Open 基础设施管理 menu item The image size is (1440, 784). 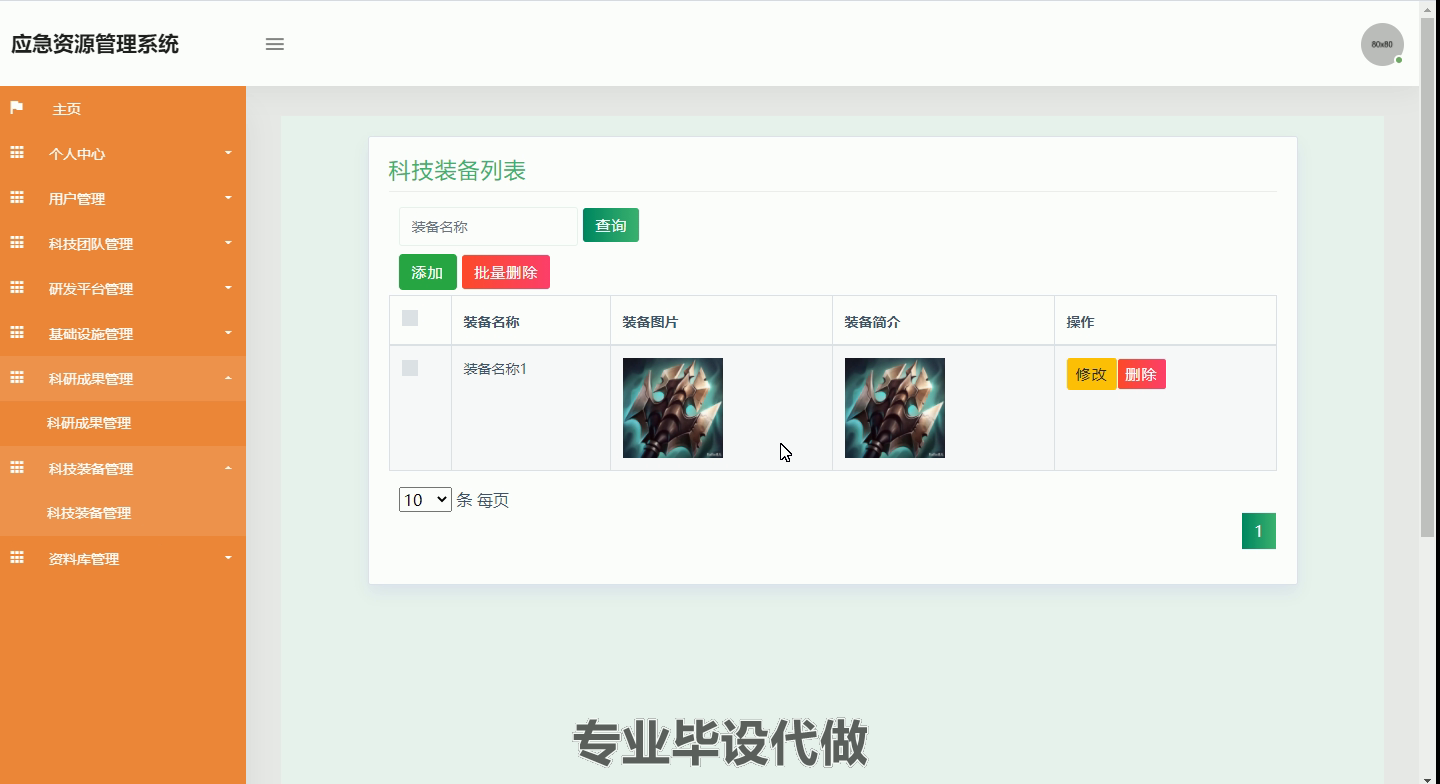pos(91,334)
